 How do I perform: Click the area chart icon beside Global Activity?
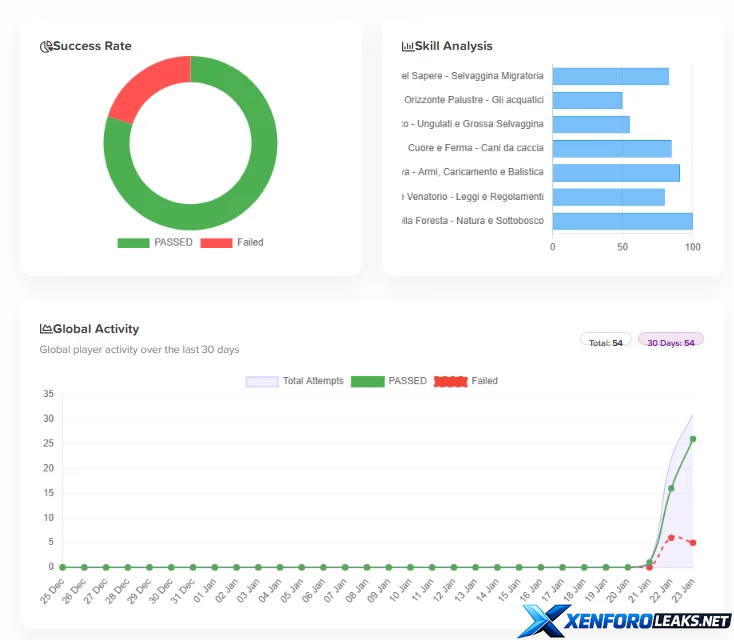46,329
